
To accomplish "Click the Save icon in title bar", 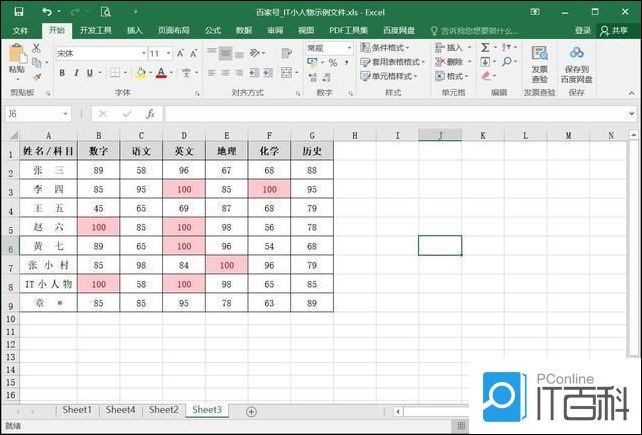I will click(19, 12).
